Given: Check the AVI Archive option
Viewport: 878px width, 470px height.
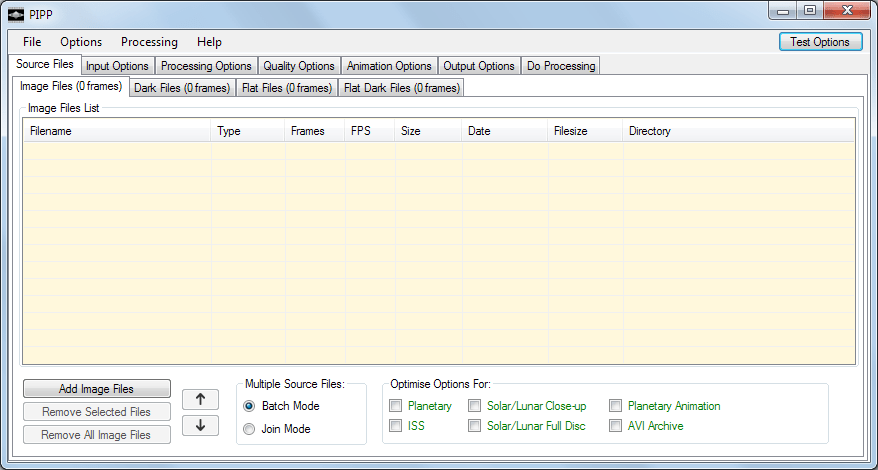Looking at the screenshot, I should (616, 426).
